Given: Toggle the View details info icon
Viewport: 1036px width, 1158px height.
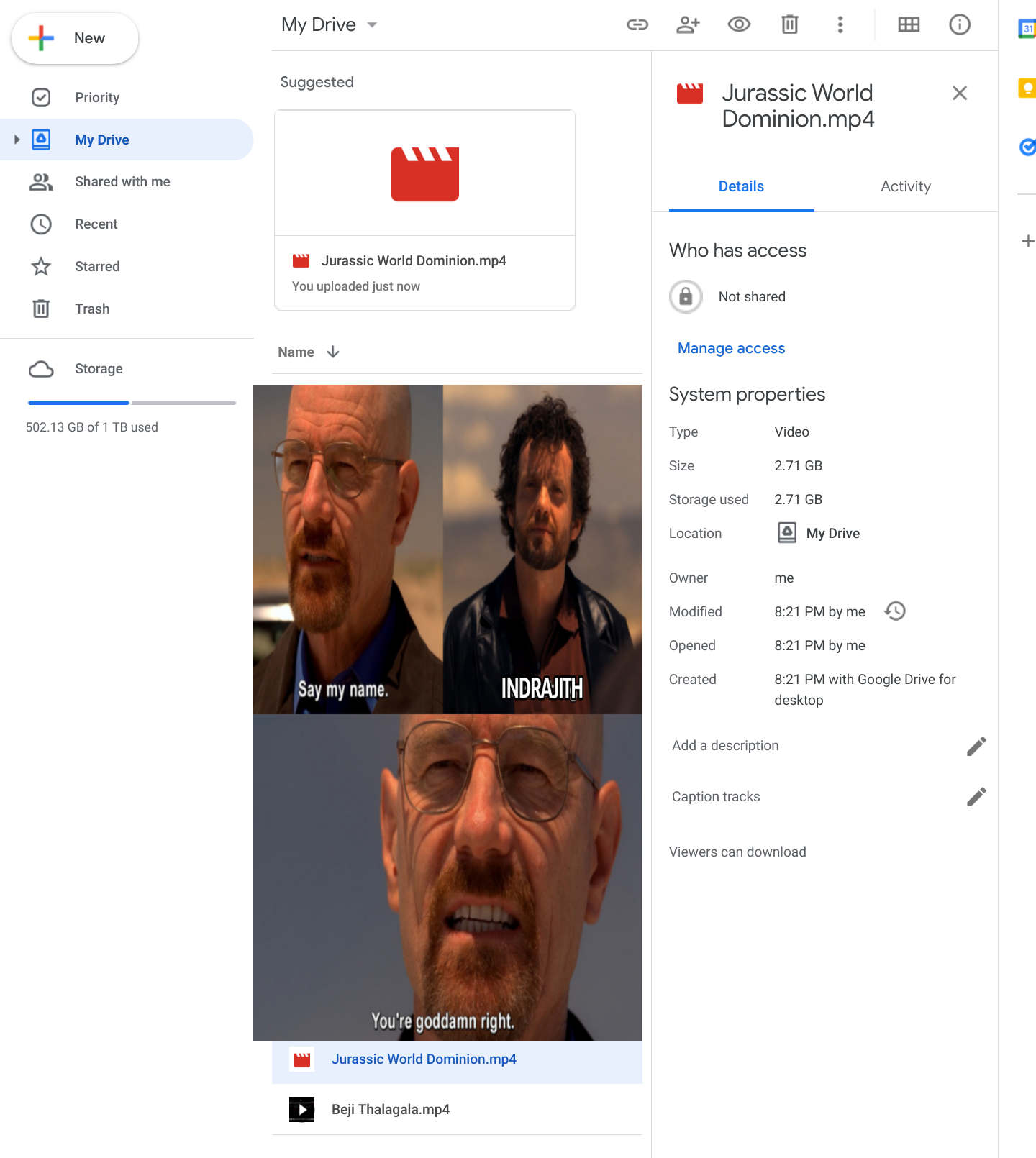Looking at the screenshot, I should tap(960, 24).
